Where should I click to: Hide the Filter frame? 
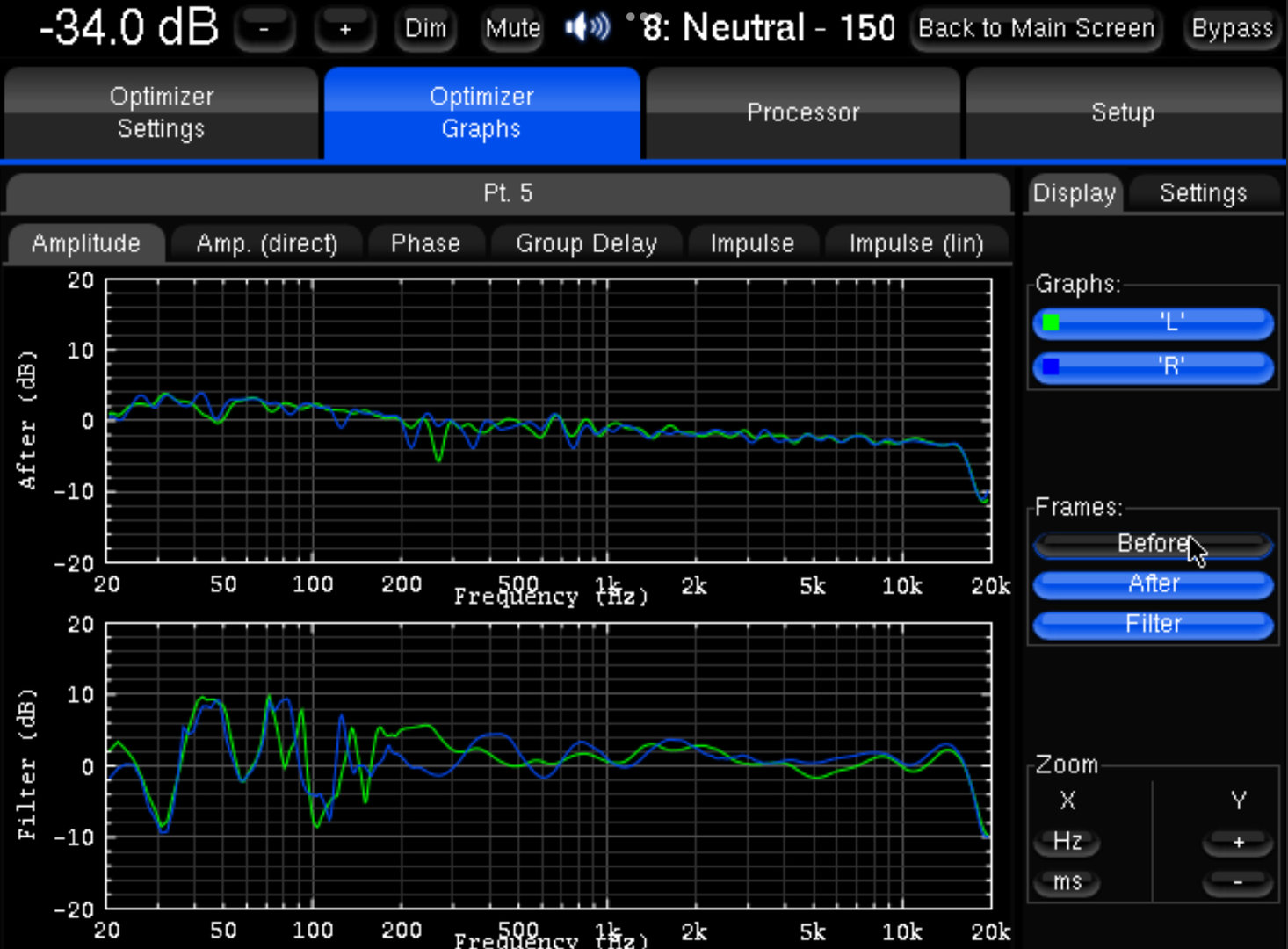[1153, 624]
